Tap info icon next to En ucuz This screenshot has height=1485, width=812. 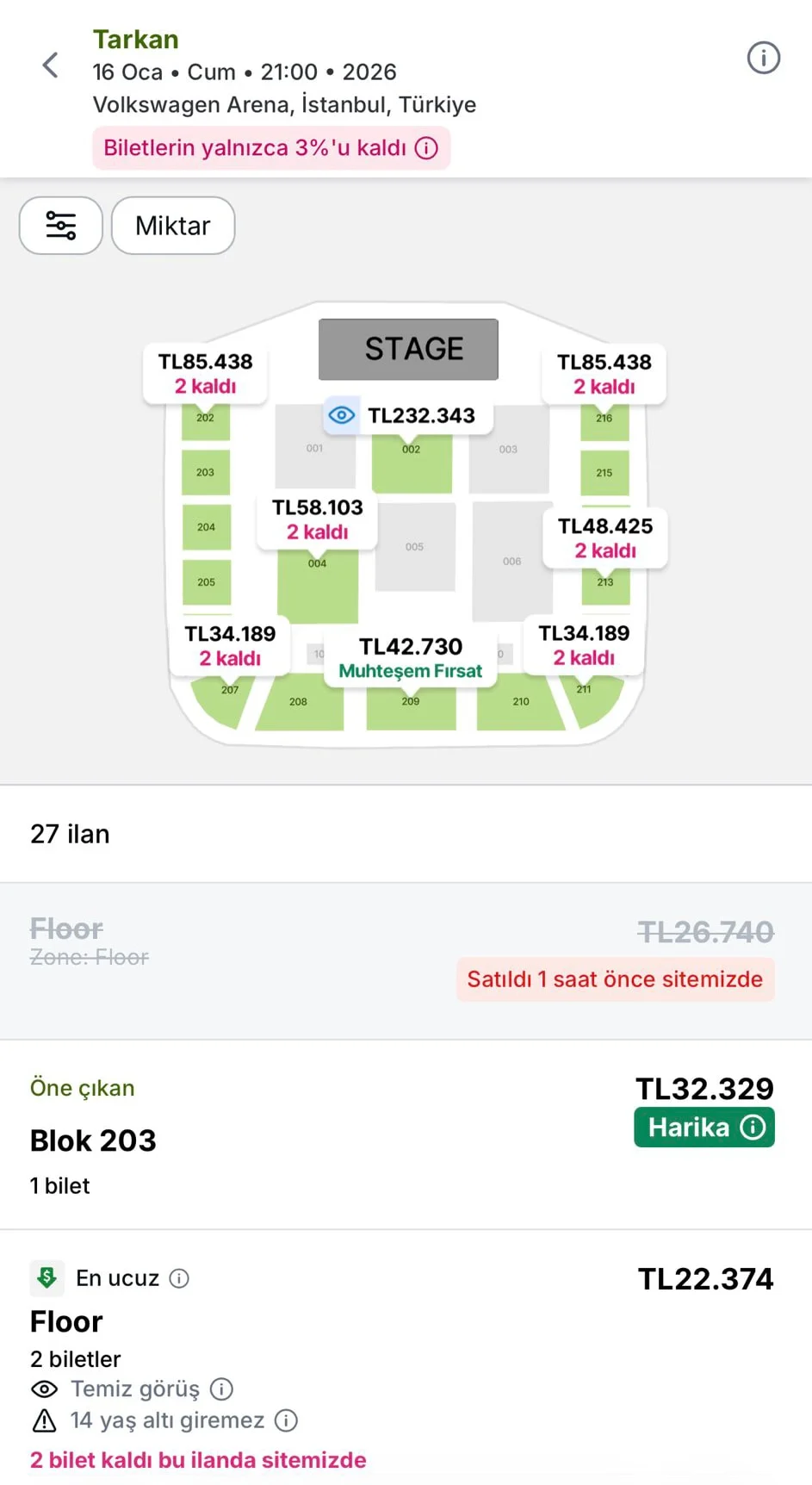[179, 1278]
